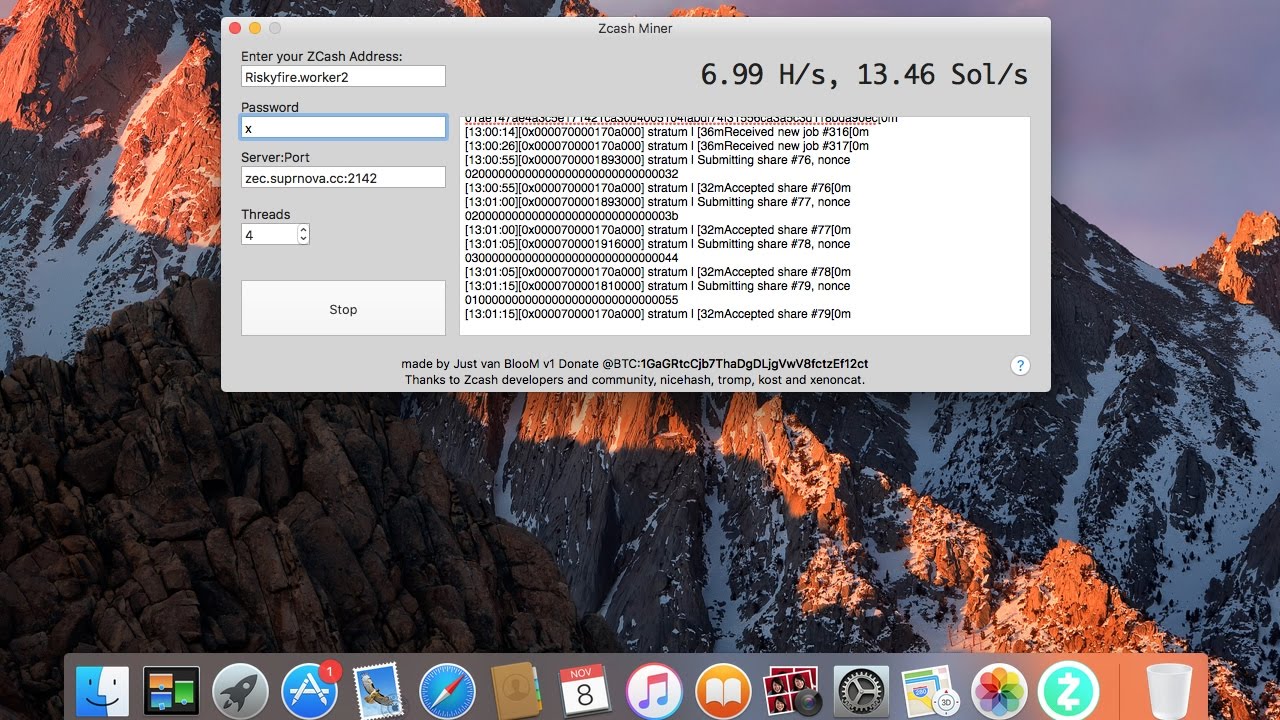The image size is (1280, 720).
Task: Launch Safari compass icon
Action: click(446, 691)
